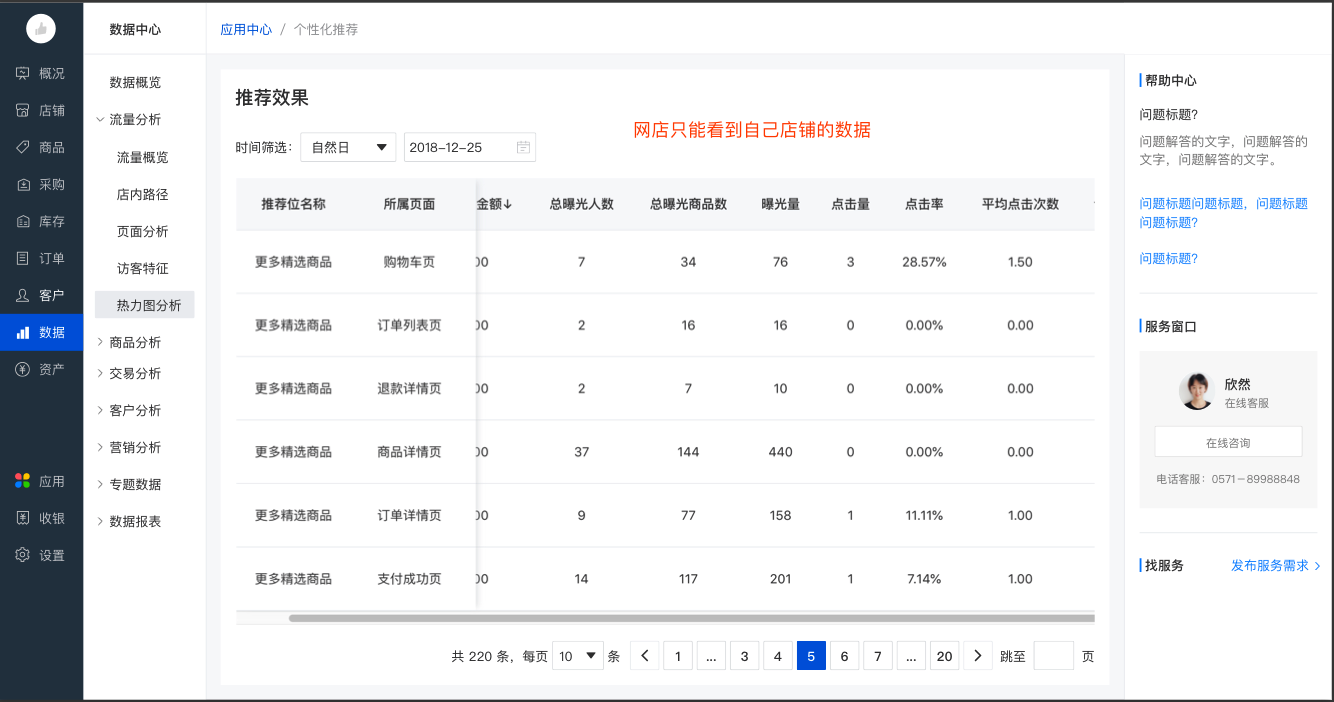Click the 发布服务需求 link
The height and width of the screenshot is (702, 1334).
point(1275,565)
